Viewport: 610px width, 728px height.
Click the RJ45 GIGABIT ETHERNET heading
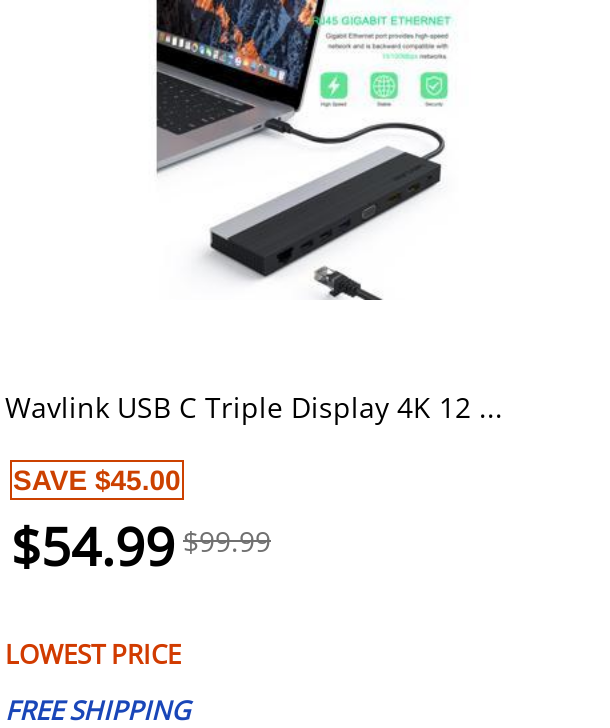tap(382, 21)
